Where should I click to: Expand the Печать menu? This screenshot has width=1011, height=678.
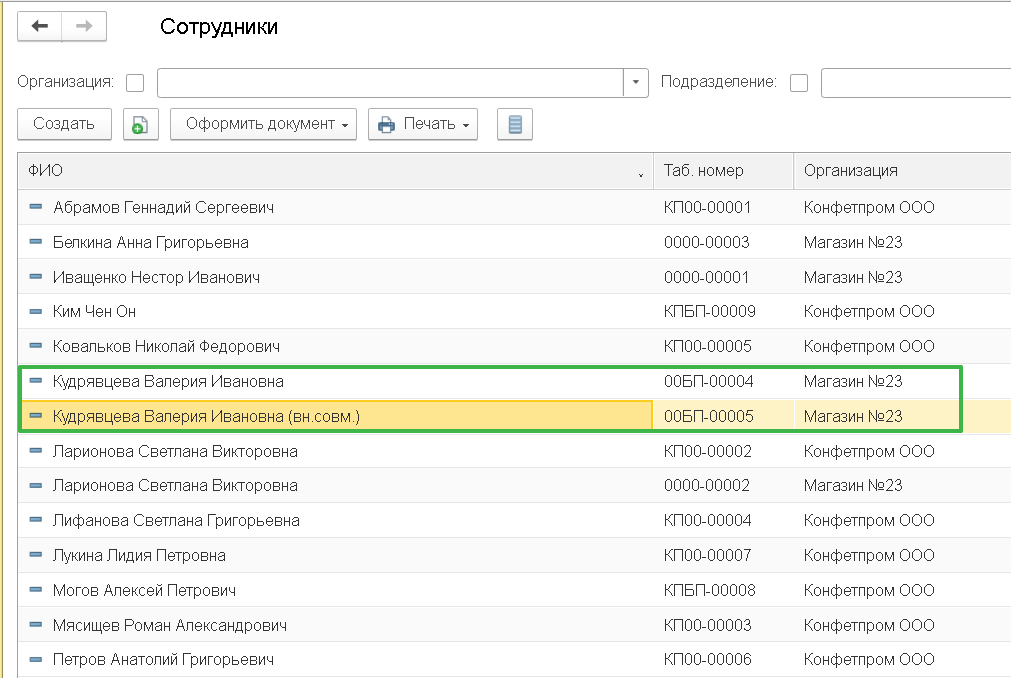(x=423, y=124)
